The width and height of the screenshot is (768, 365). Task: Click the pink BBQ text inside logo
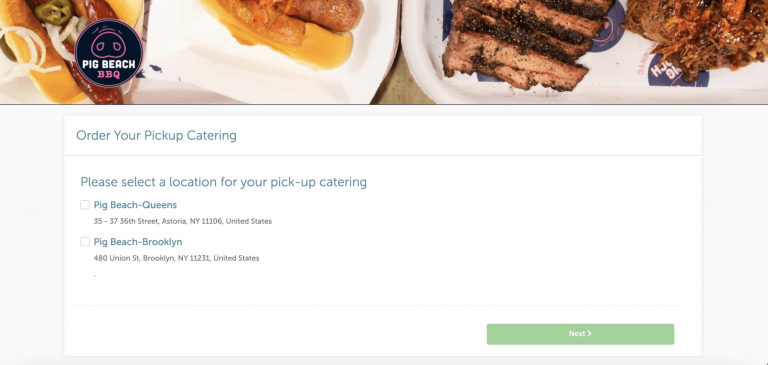pyautogui.click(x=109, y=75)
